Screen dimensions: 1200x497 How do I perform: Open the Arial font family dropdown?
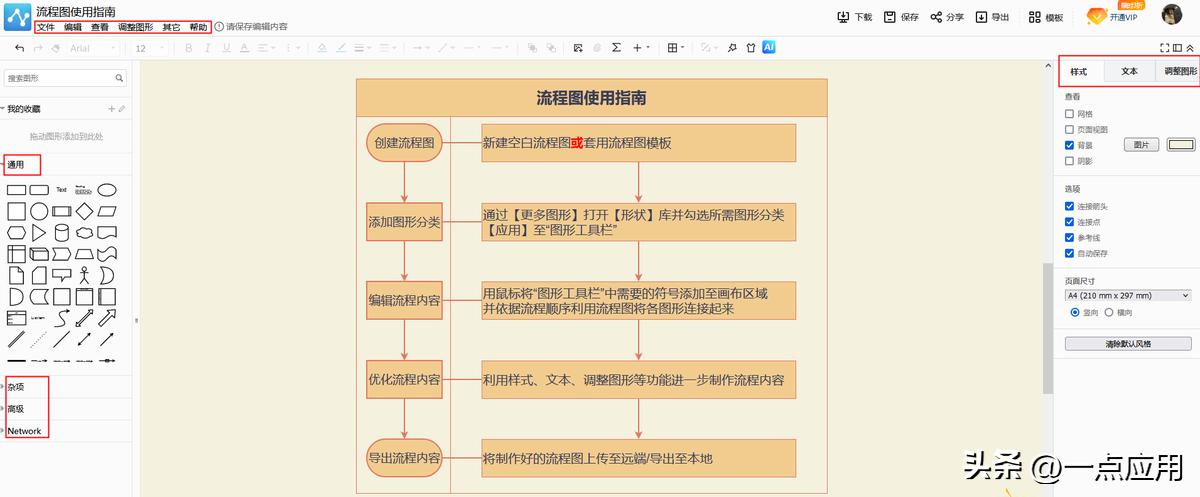pyautogui.click(x=93, y=47)
